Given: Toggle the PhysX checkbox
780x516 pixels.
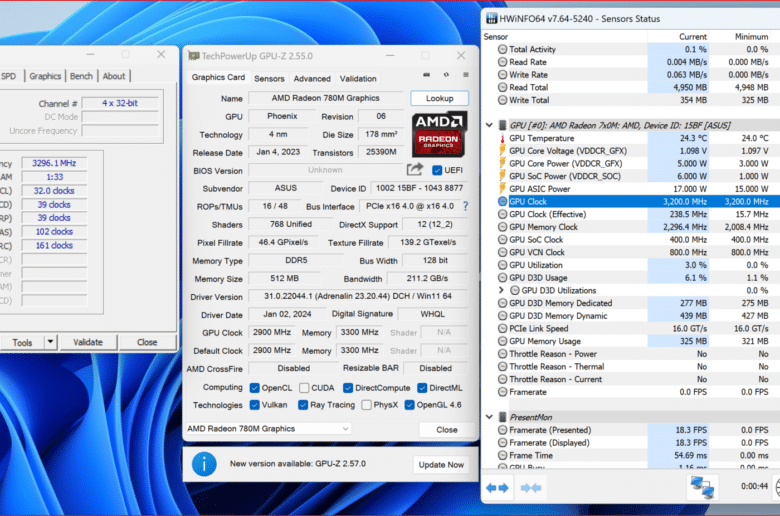Looking at the screenshot, I should click(x=367, y=405).
